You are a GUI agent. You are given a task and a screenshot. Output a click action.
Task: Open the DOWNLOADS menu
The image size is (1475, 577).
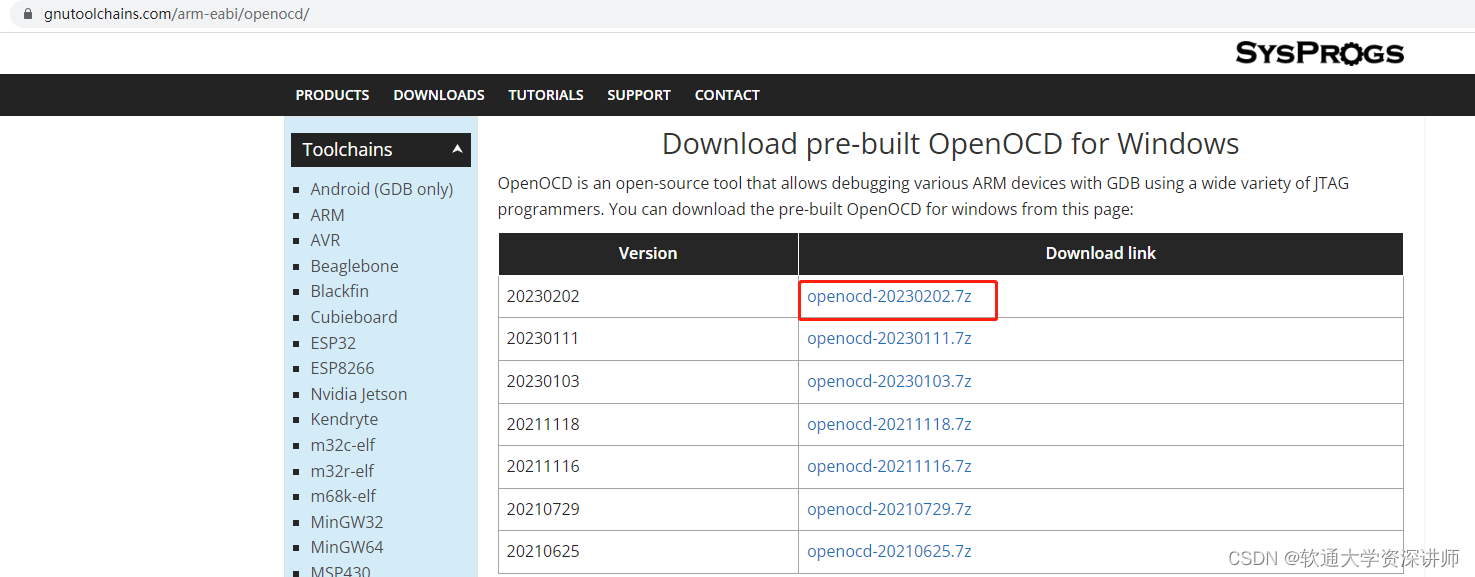point(439,95)
